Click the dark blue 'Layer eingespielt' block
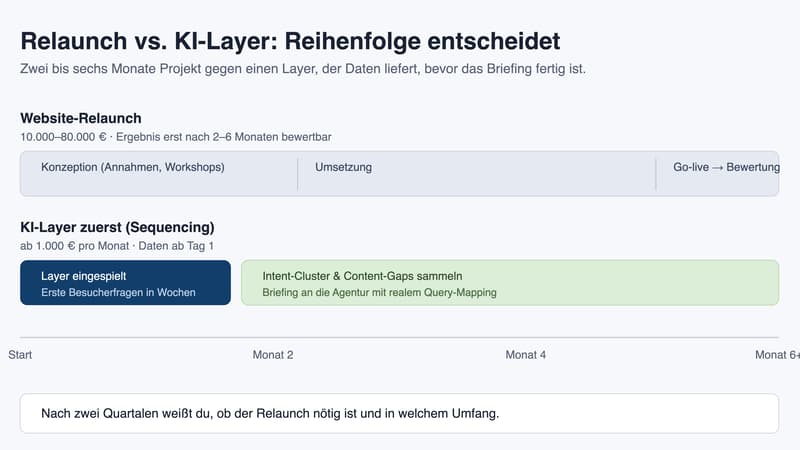Viewport: 800px width, 450px height. point(126,283)
